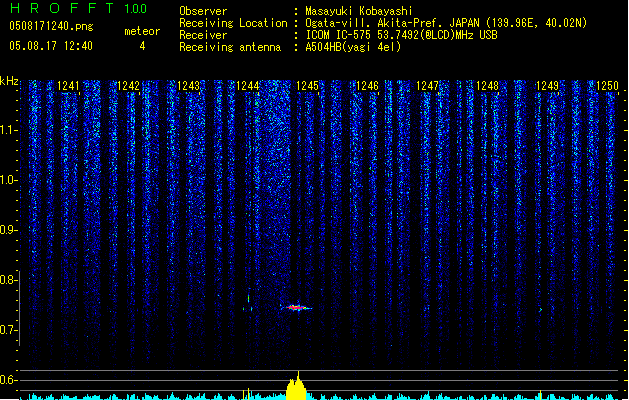Click the observer name Masayuki Kobayashi
The image size is (629, 400).
point(359,11)
